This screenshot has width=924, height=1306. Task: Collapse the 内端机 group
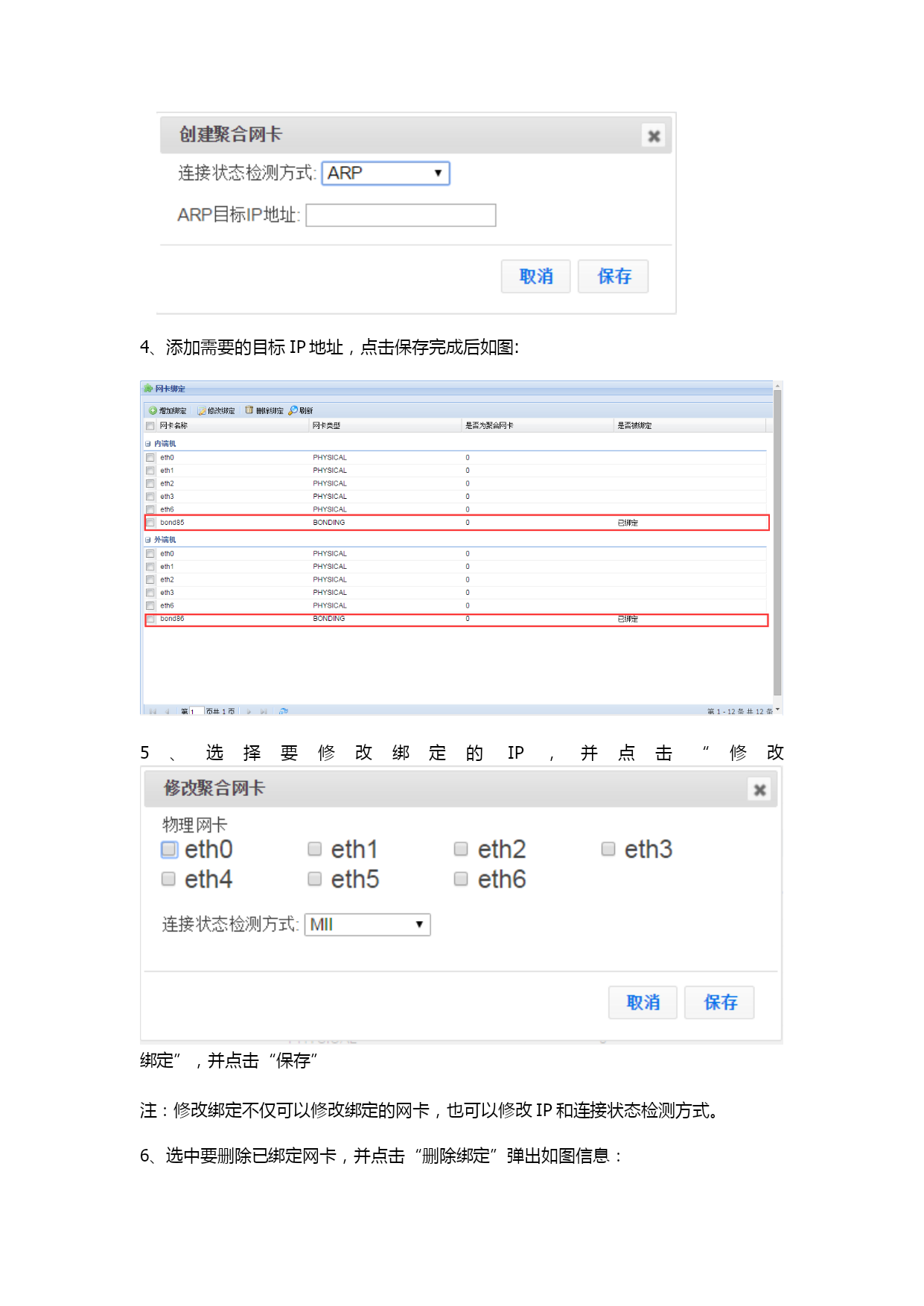[147, 444]
